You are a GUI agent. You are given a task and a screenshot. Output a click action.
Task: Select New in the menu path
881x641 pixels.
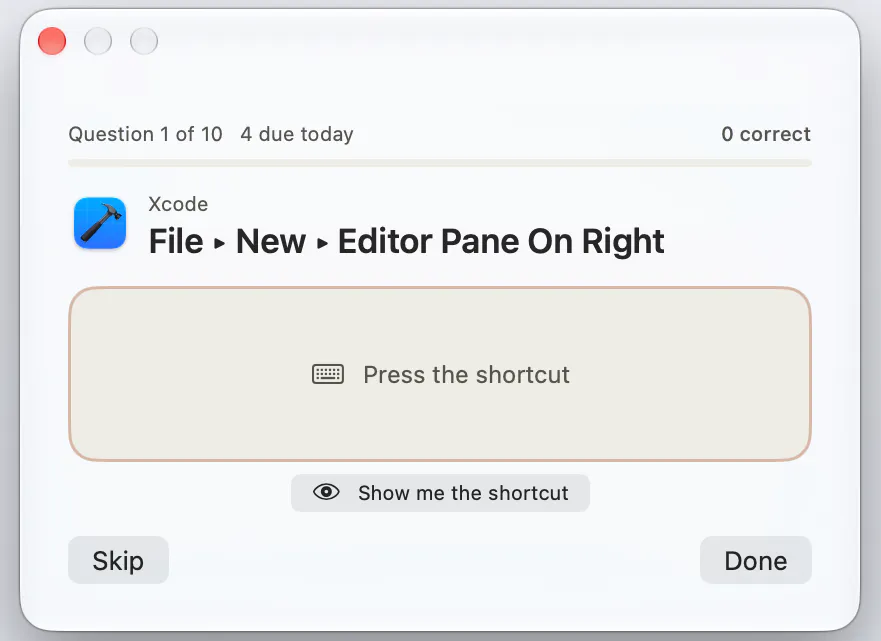tap(271, 242)
